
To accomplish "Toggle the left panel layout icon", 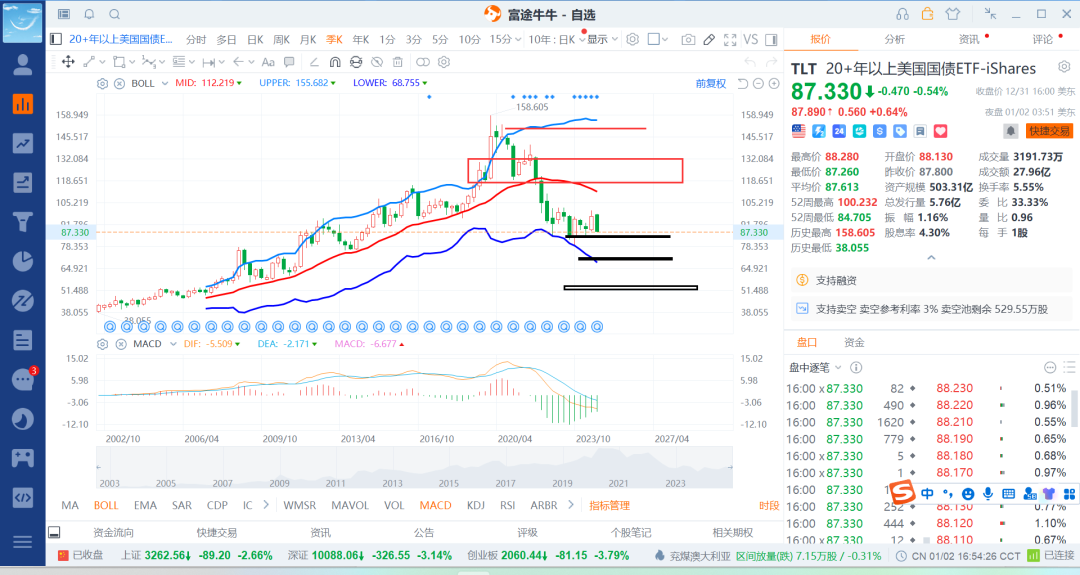I will click(56, 39).
